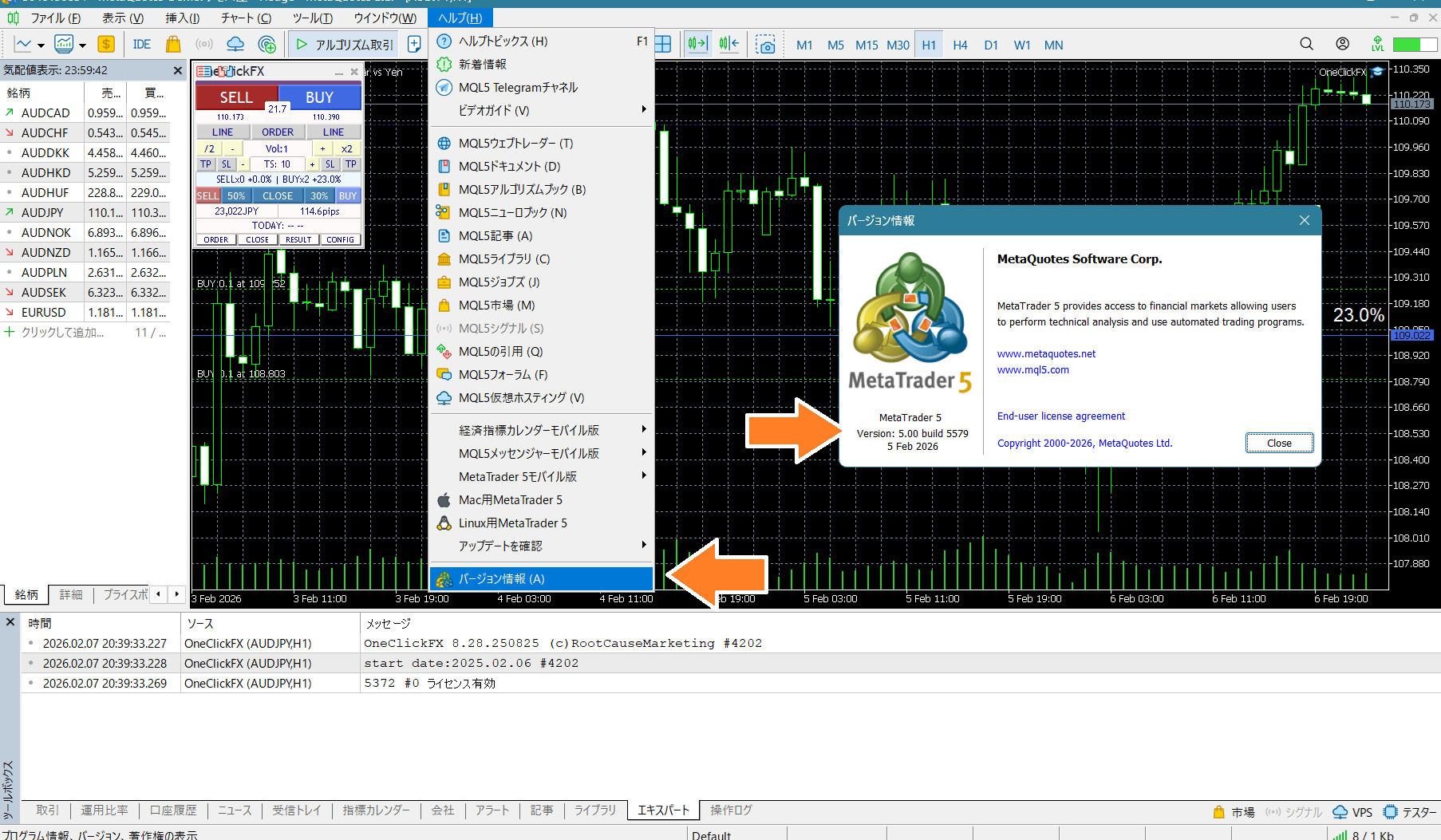Open the virtual hosting cloud icon
This screenshot has width=1441, height=840.
coord(235,45)
